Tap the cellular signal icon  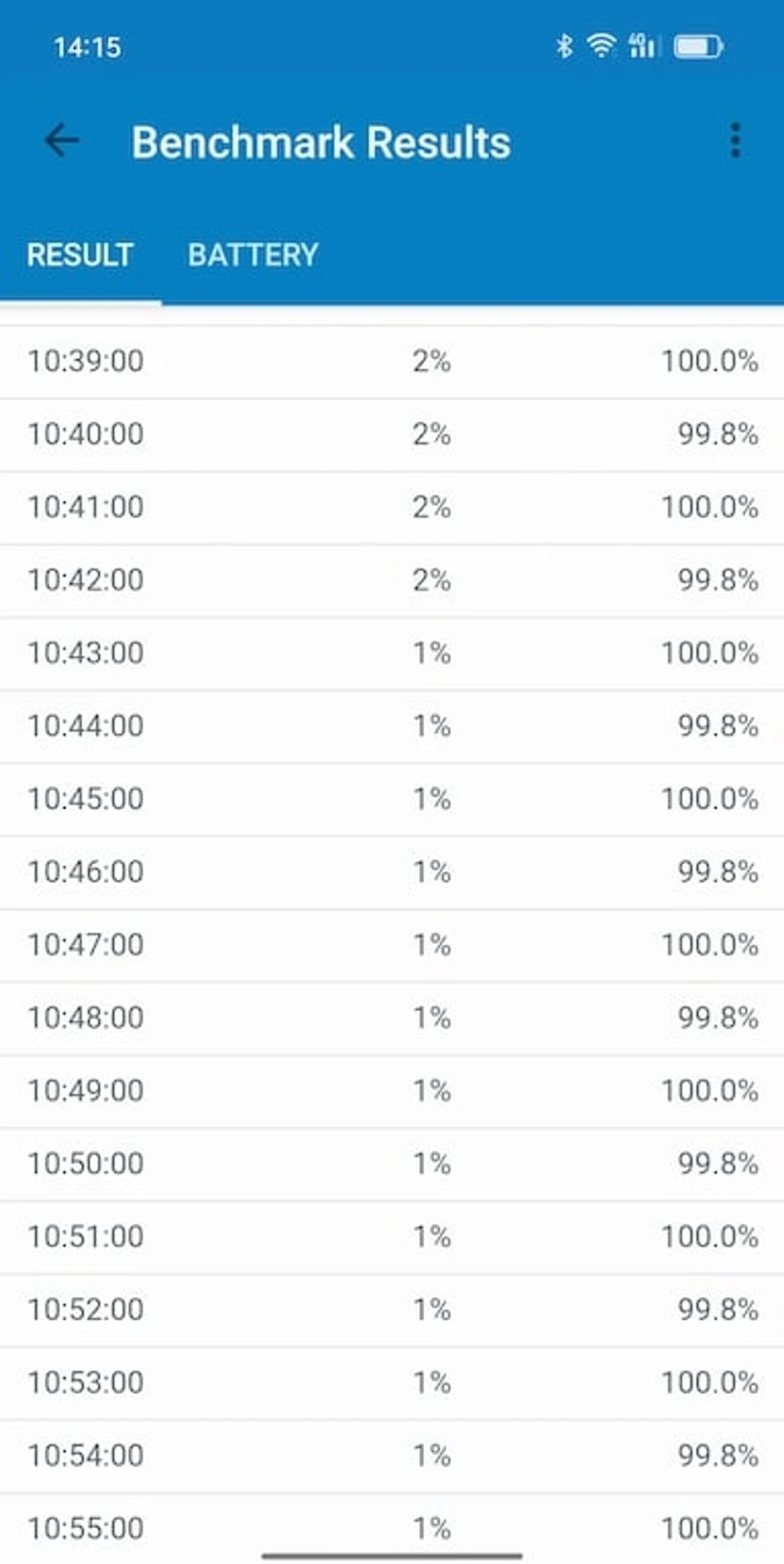[642, 46]
